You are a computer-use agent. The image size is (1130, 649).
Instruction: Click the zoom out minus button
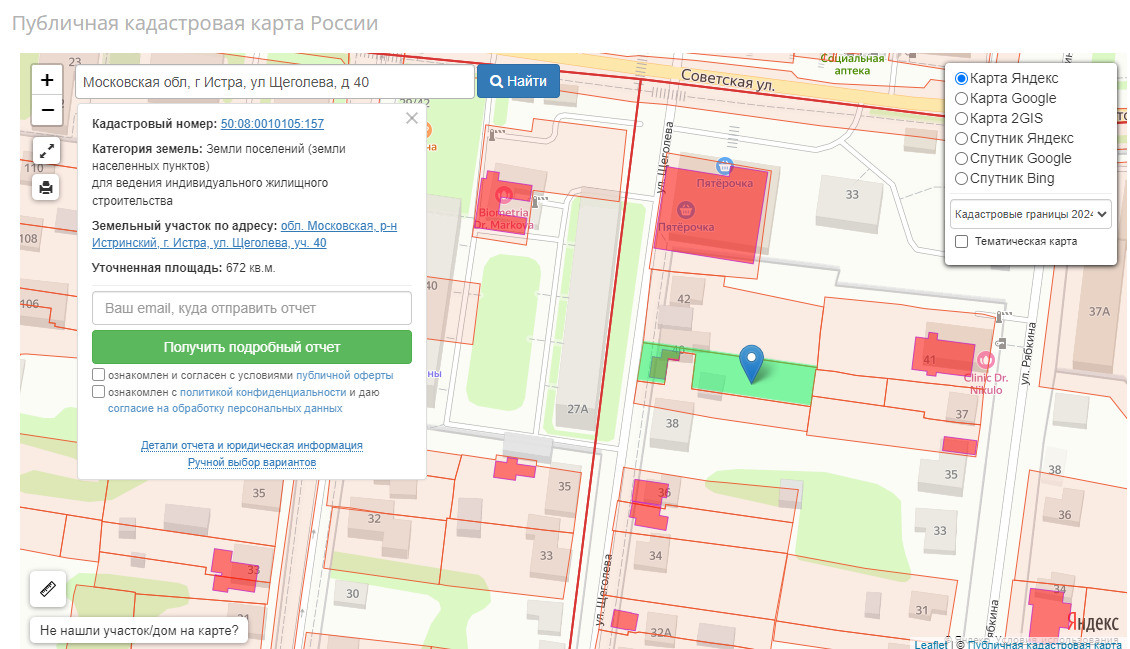(47, 110)
